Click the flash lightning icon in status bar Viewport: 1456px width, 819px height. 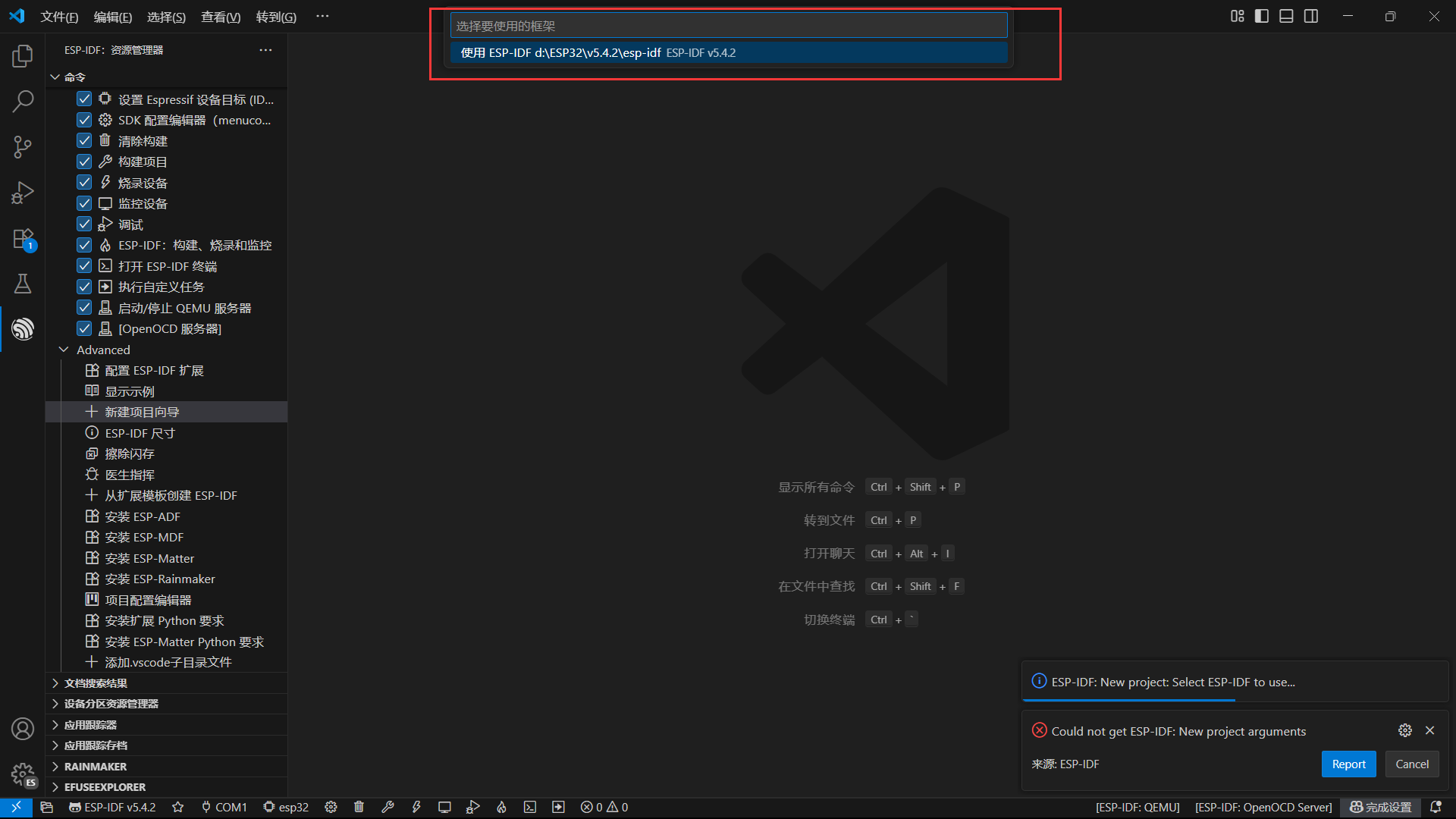(416, 808)
